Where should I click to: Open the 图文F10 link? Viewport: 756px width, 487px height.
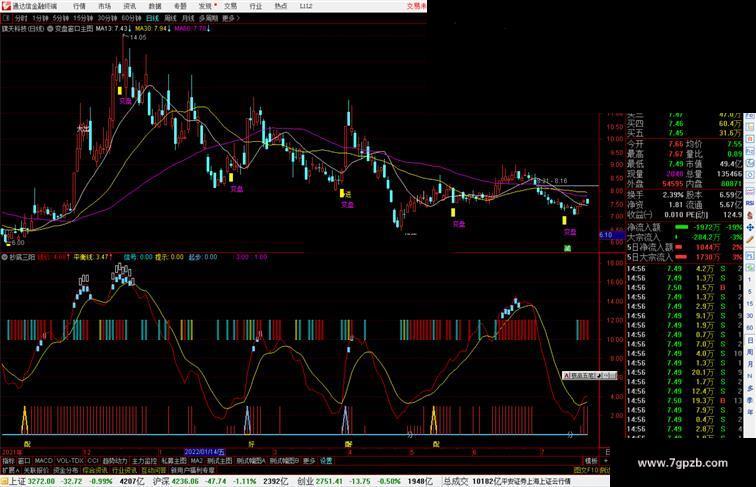[x=585, y=470]
